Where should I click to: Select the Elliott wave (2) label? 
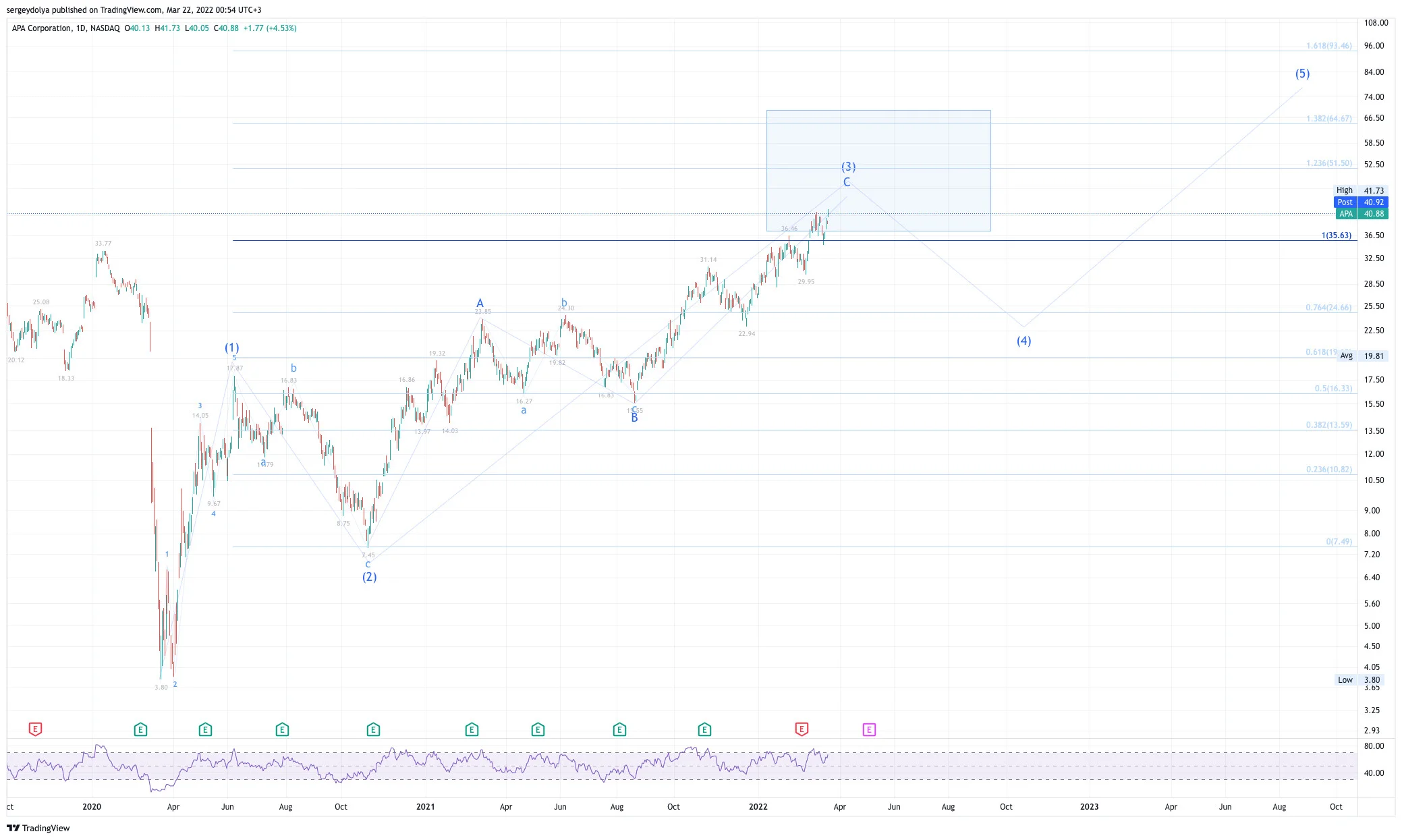pos(369,577)
